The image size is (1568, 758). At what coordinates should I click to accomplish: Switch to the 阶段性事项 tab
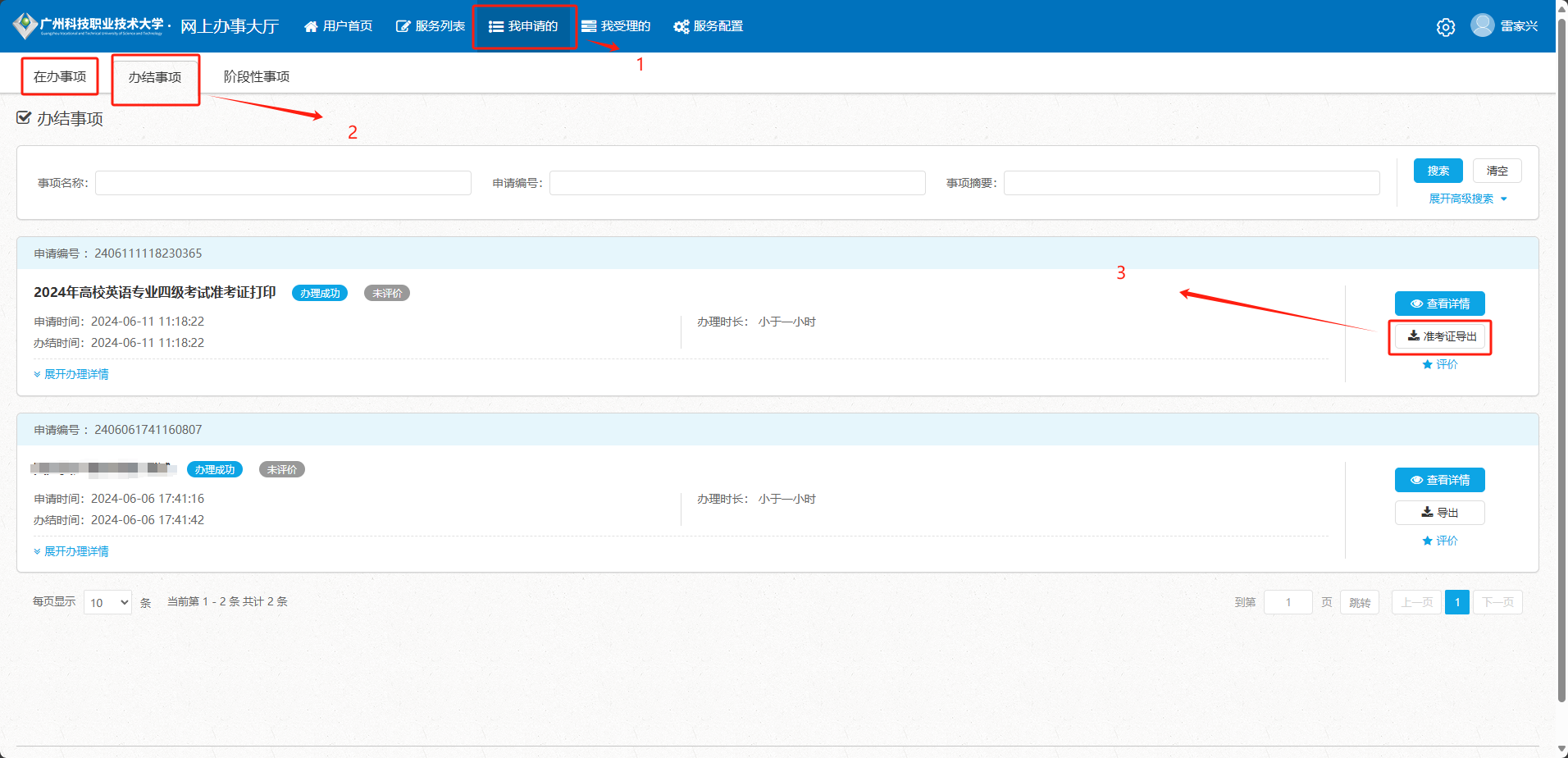[256, 76]
